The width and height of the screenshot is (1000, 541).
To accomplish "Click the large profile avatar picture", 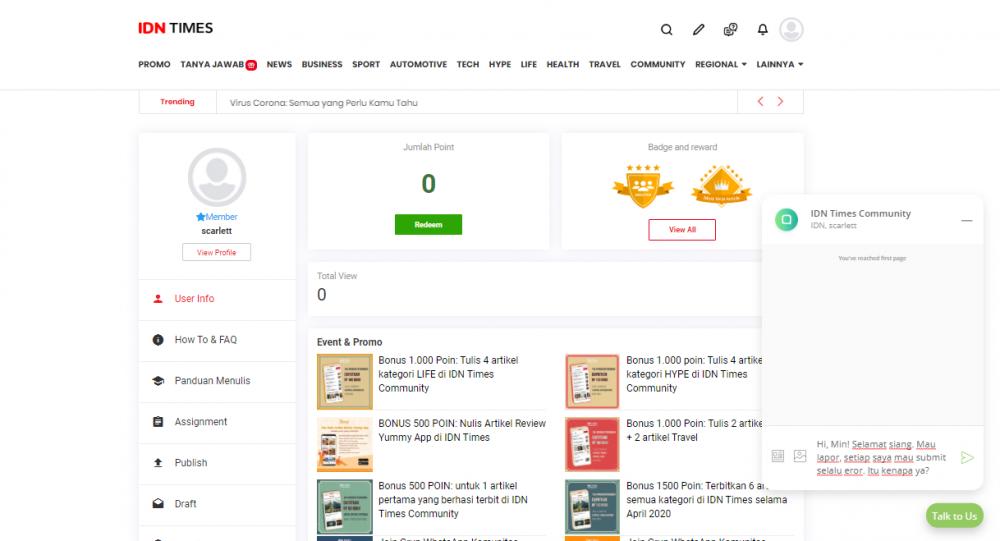I will (x=217, y=177).
